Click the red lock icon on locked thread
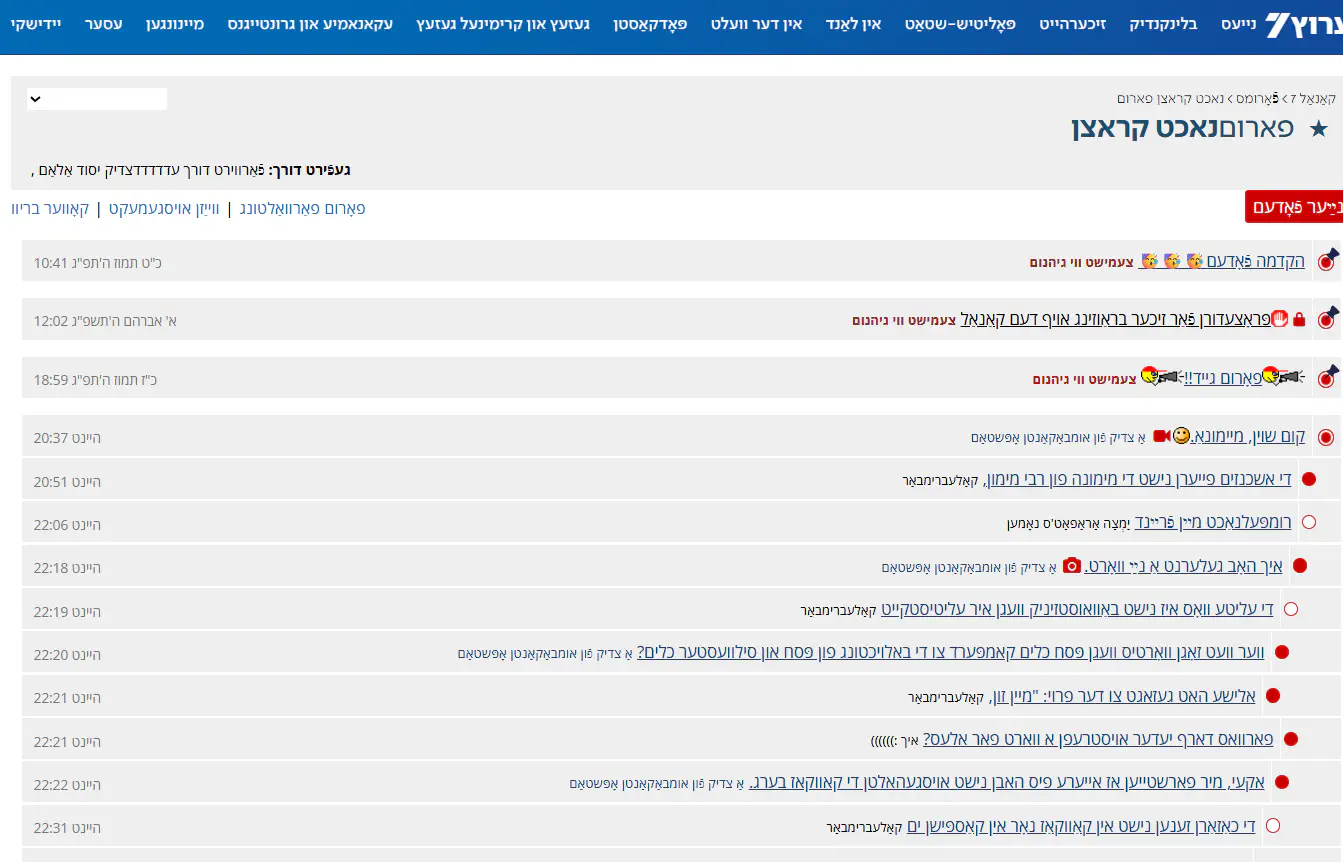The width and height of the screenshot is (1343, 862). tap(1299, 320)
